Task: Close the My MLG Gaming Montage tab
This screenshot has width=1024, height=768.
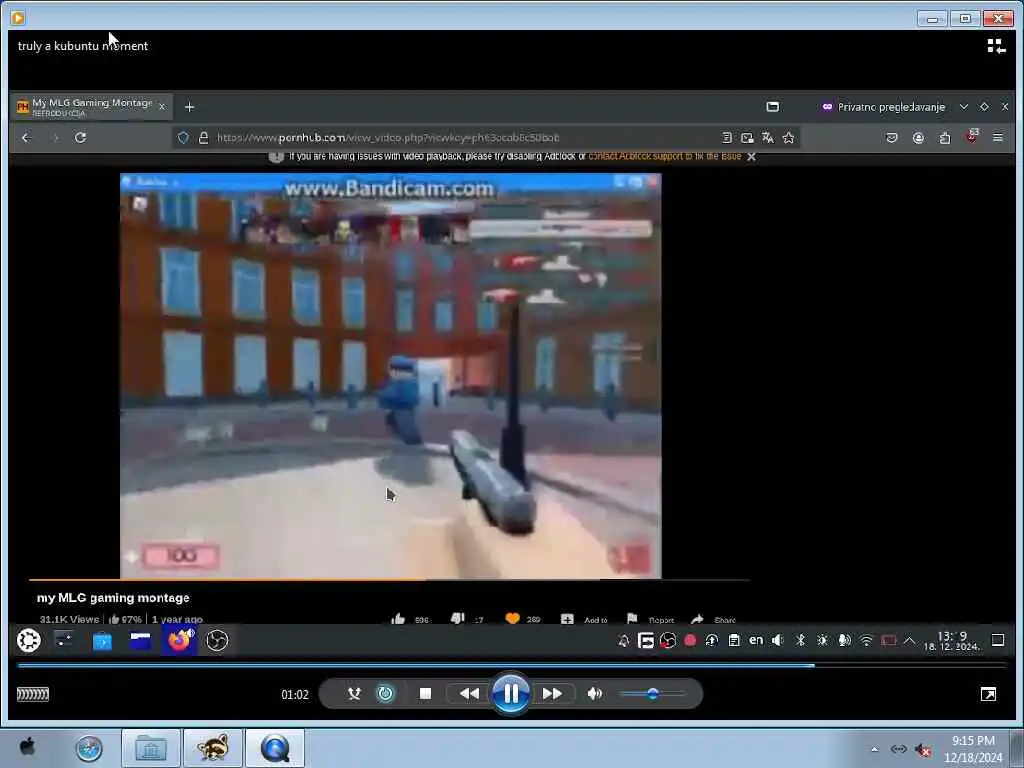Action: (x=162, y=106)
